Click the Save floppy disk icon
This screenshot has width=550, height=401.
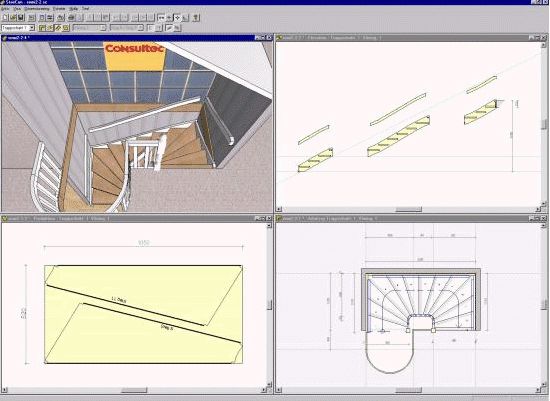point(21,17)
